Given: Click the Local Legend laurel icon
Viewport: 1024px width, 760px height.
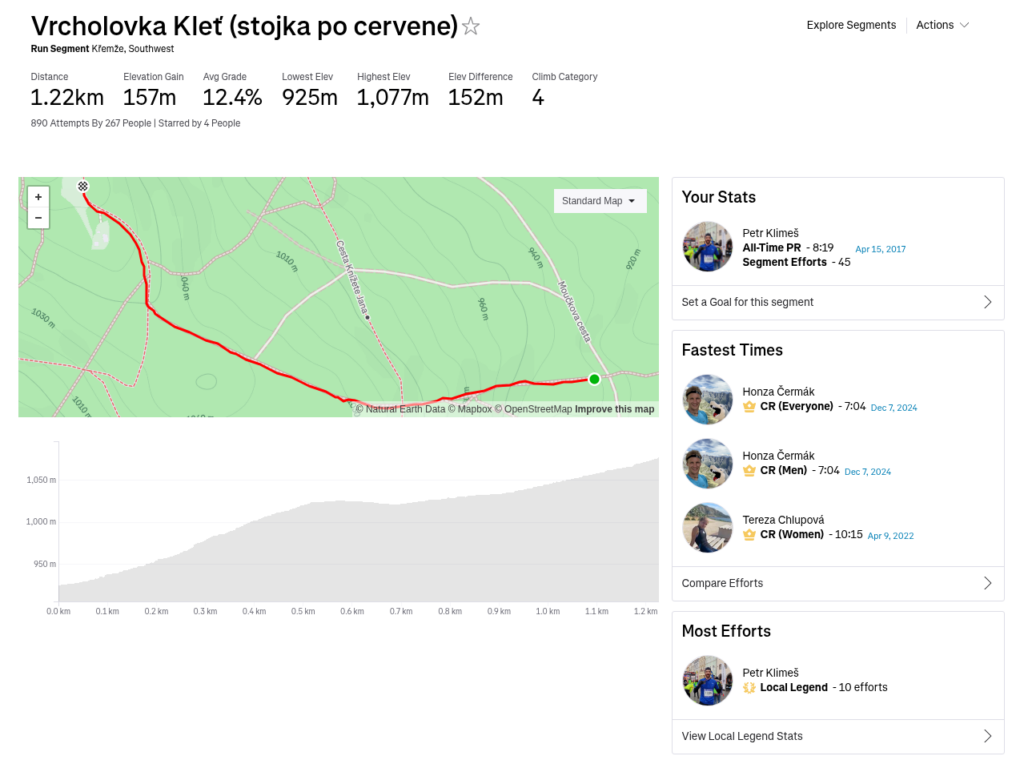Looking at the screenshot, I should coord(749,688).
